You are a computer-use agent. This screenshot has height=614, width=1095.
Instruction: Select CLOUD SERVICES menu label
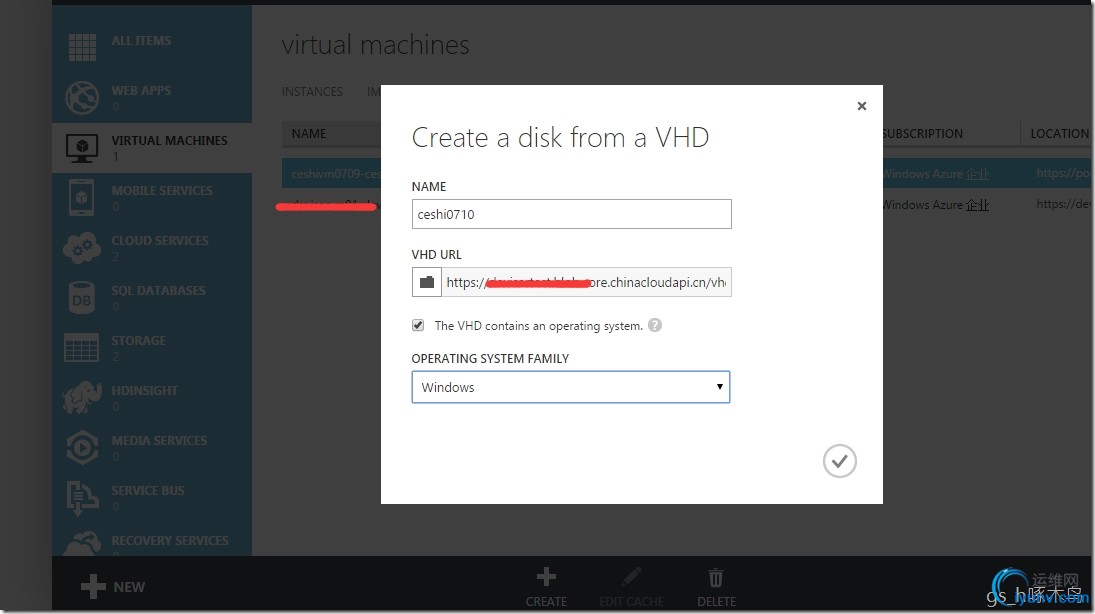pos(160,240)
